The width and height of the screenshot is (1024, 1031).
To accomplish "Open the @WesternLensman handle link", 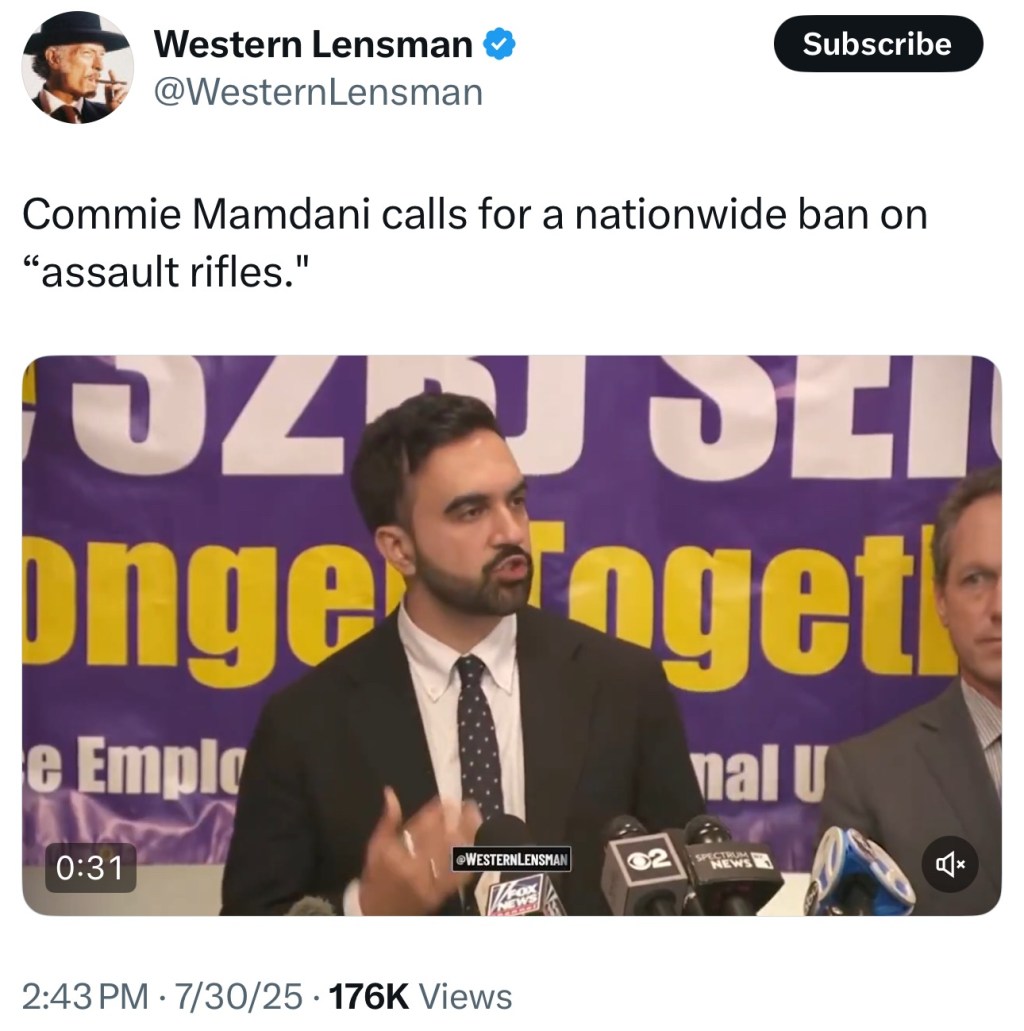I will pyautogui.click(x=318, y=92).
